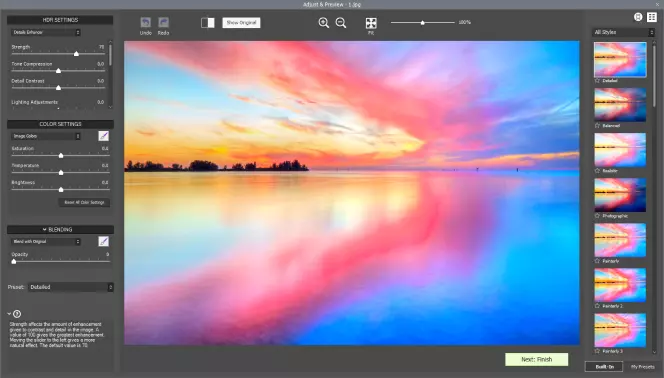The width and height of the screenshot is (664, 378).
Task: Switch to thumbnail grid view icon
Action: click(x=652, y=17)
